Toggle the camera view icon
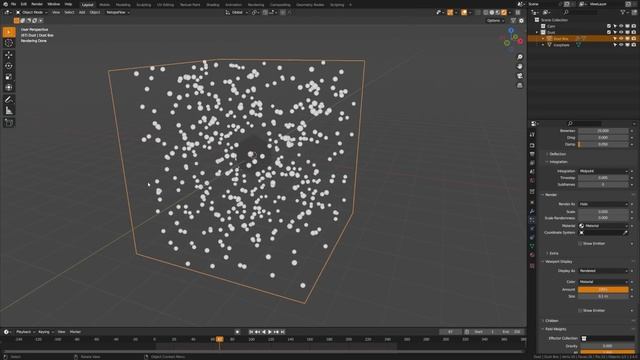 point(520,76)
